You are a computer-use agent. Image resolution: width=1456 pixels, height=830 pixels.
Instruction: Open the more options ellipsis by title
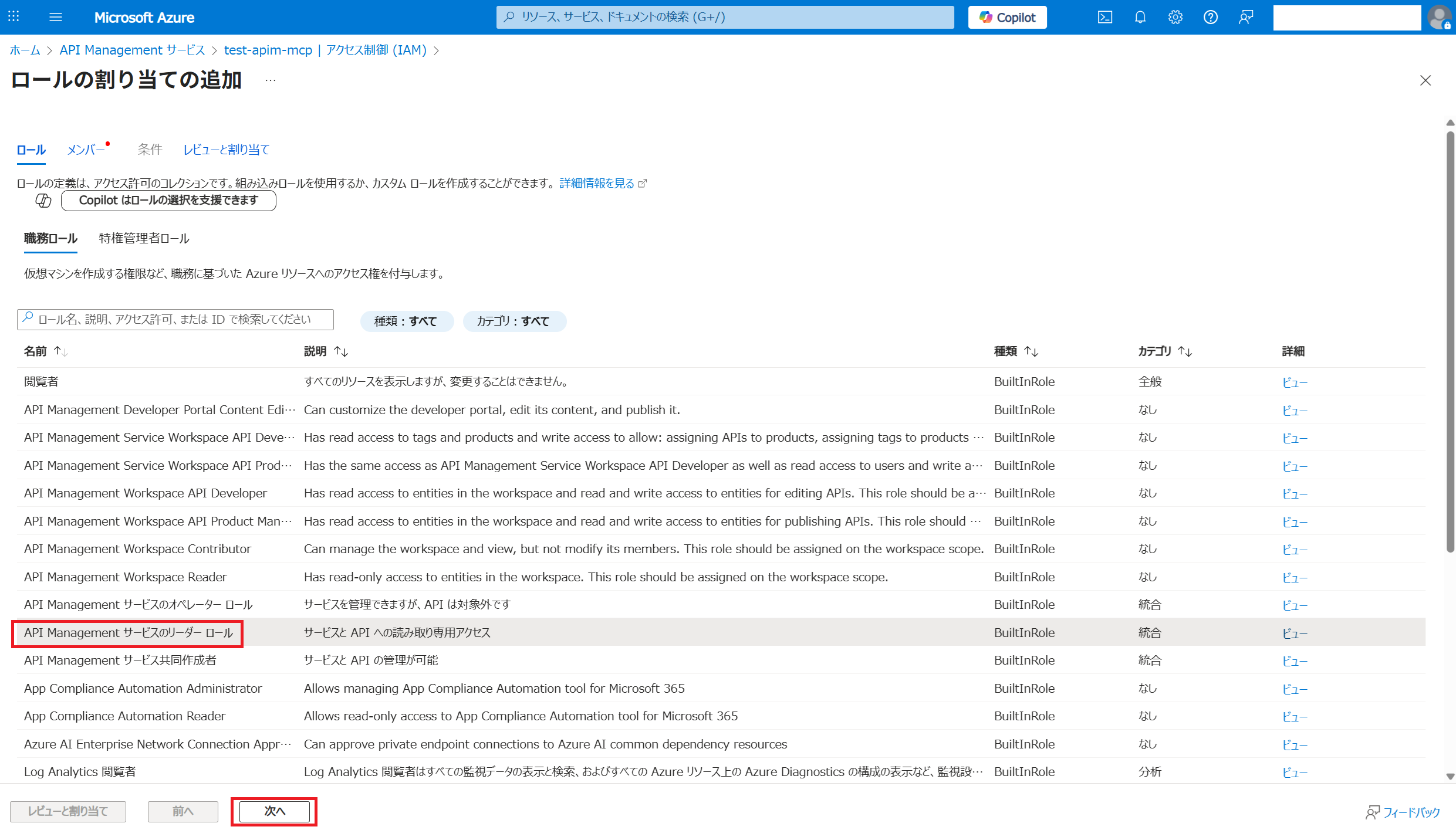coord(270,80)
